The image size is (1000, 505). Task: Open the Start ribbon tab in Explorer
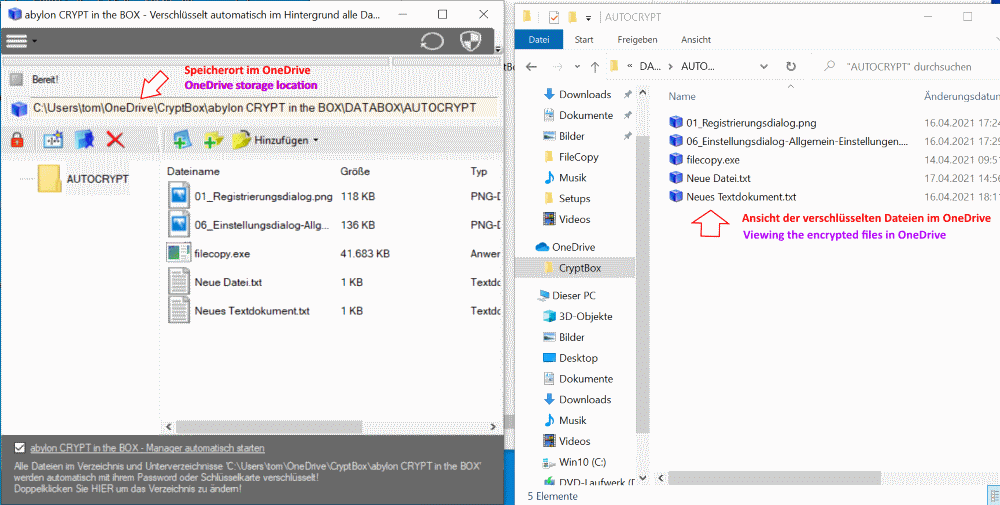[584, 40]
